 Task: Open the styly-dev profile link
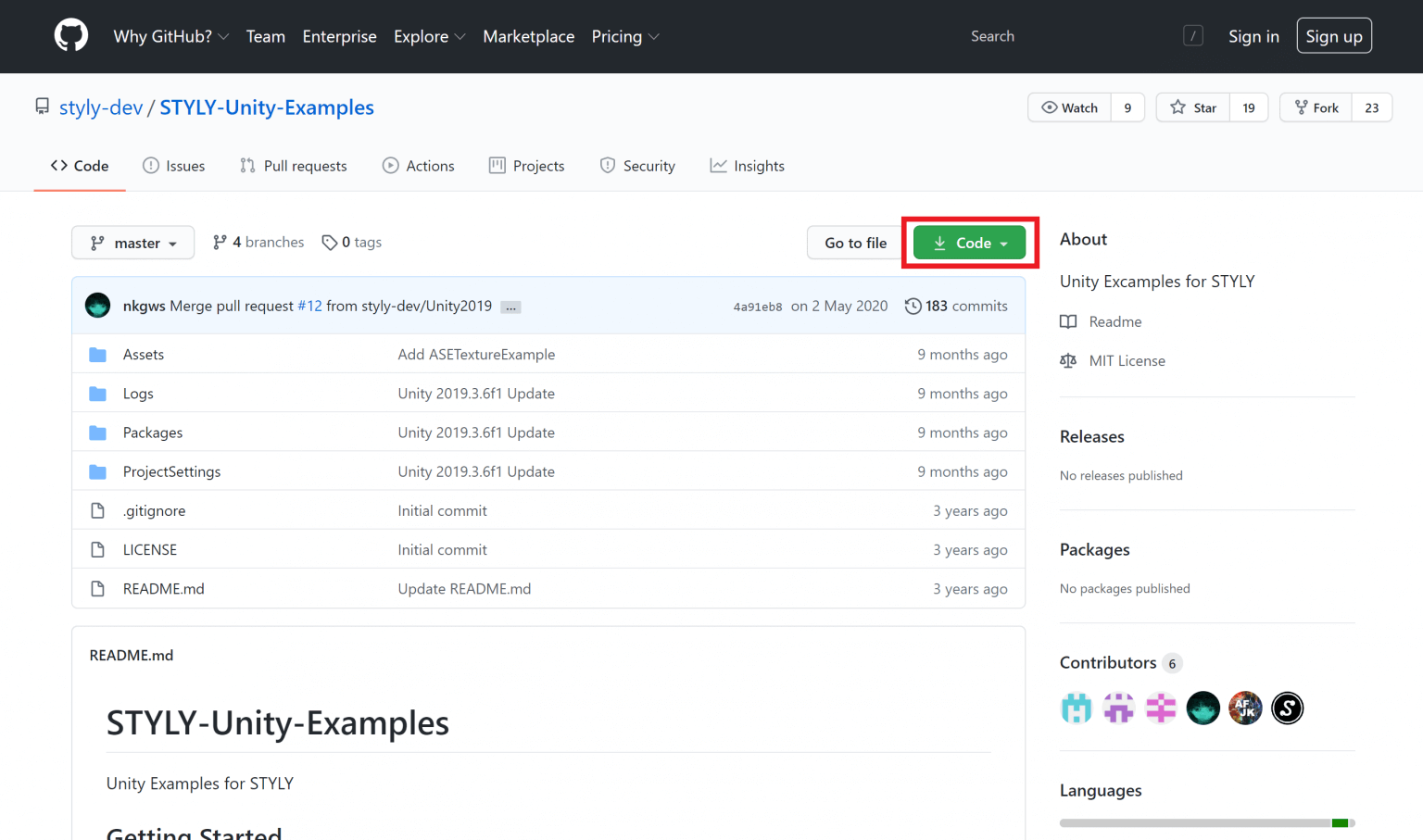tap(100, 107)
